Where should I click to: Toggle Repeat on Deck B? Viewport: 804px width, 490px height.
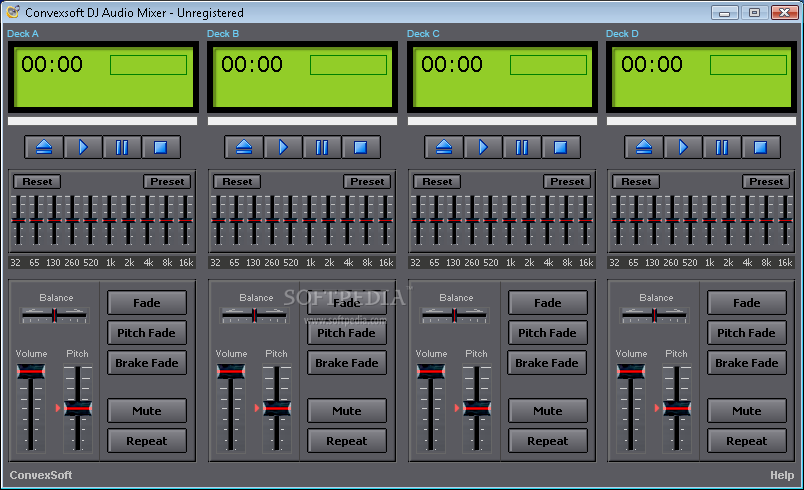tap(347, 441)
